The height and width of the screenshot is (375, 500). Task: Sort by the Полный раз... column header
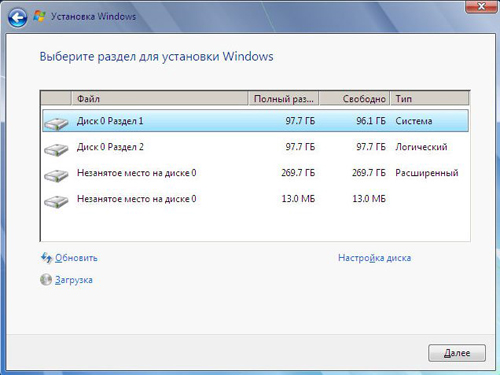pyautogui.click(x=283, y=99)
